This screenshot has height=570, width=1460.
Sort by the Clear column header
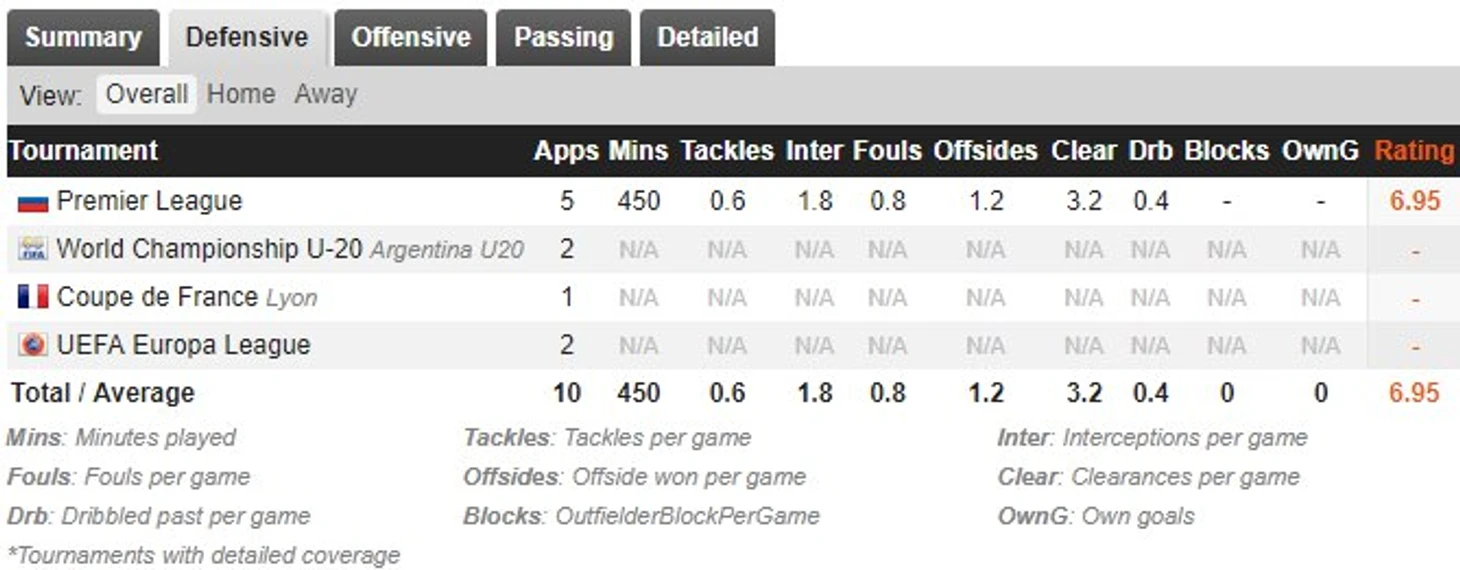(x=1084, y=151)
